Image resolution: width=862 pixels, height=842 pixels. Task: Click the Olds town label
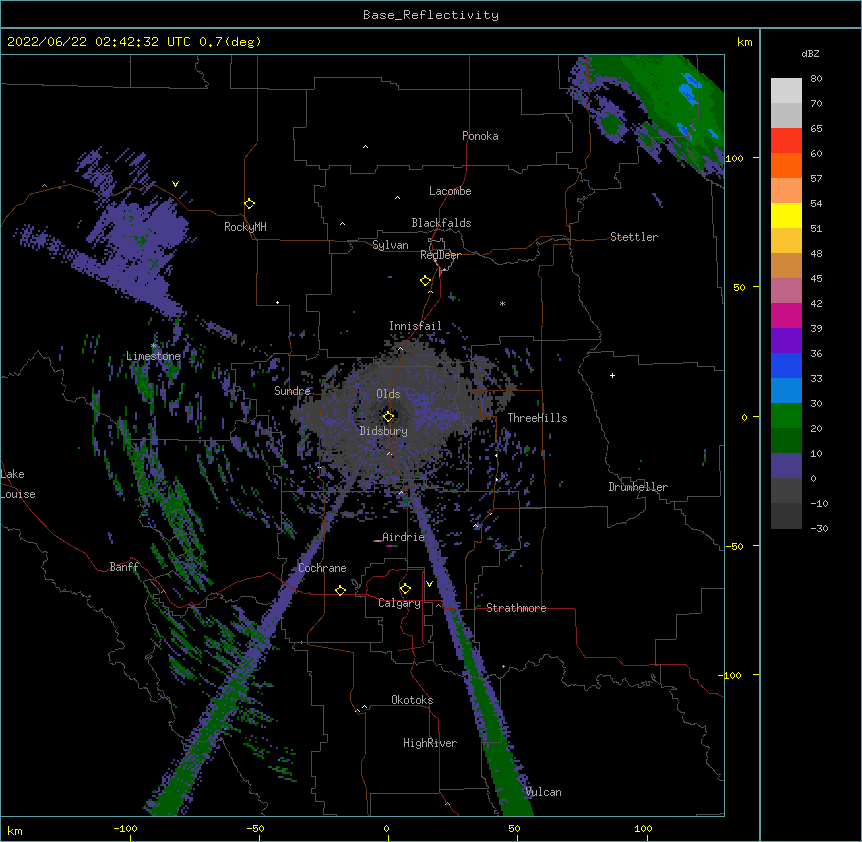tap(388, 394)
